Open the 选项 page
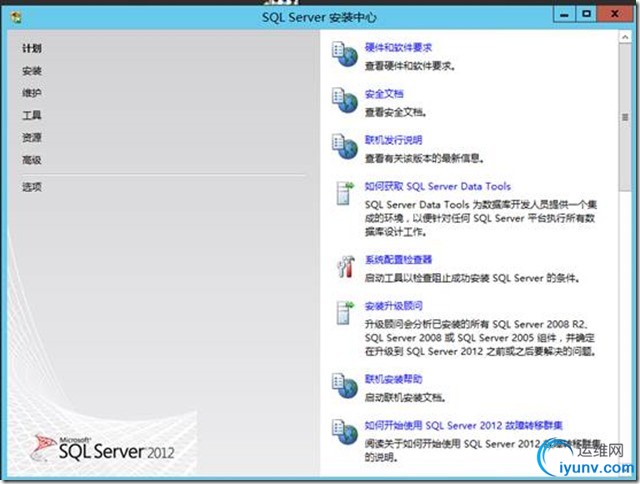 (x=32, y=187)
